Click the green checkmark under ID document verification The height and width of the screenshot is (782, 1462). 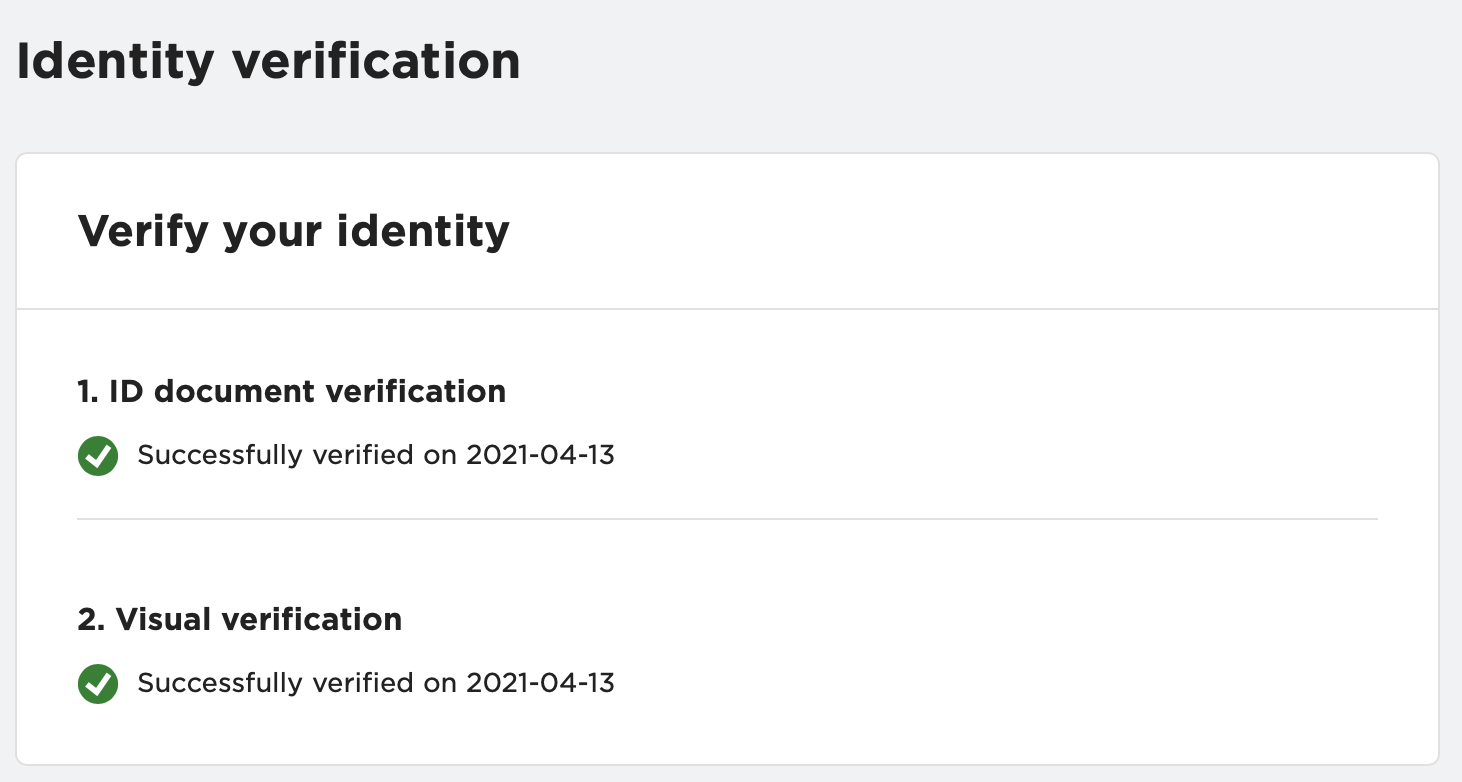(x=98, y=456)
